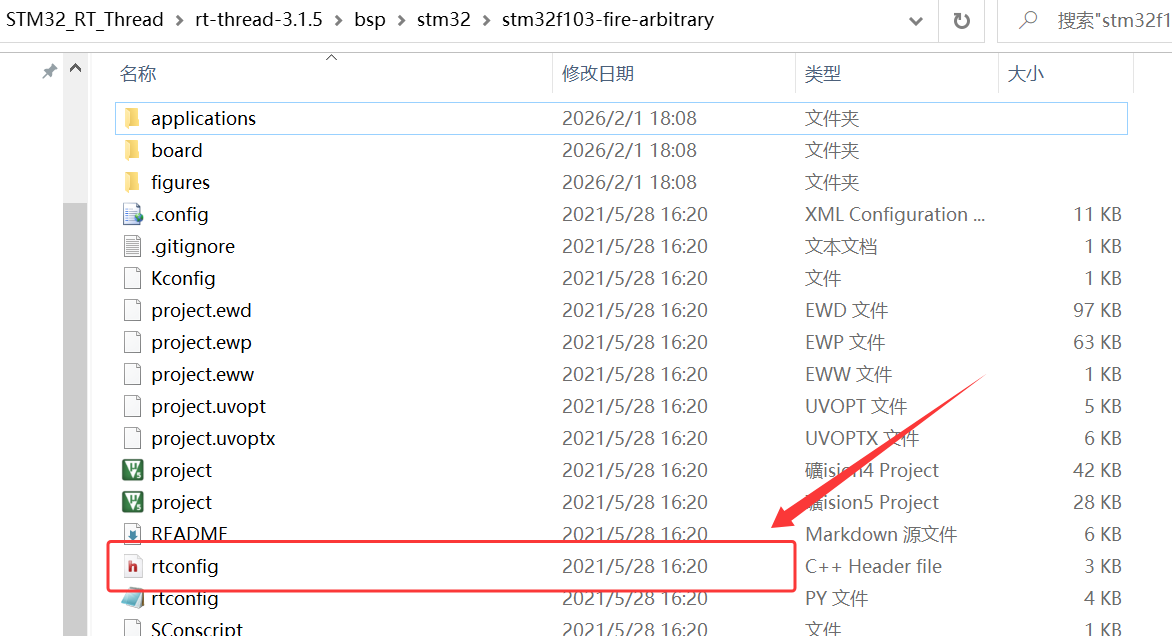Click the 63 KB size cell
The height and width of the screenshot is (636, 1172).
[x=1097, y=342]
